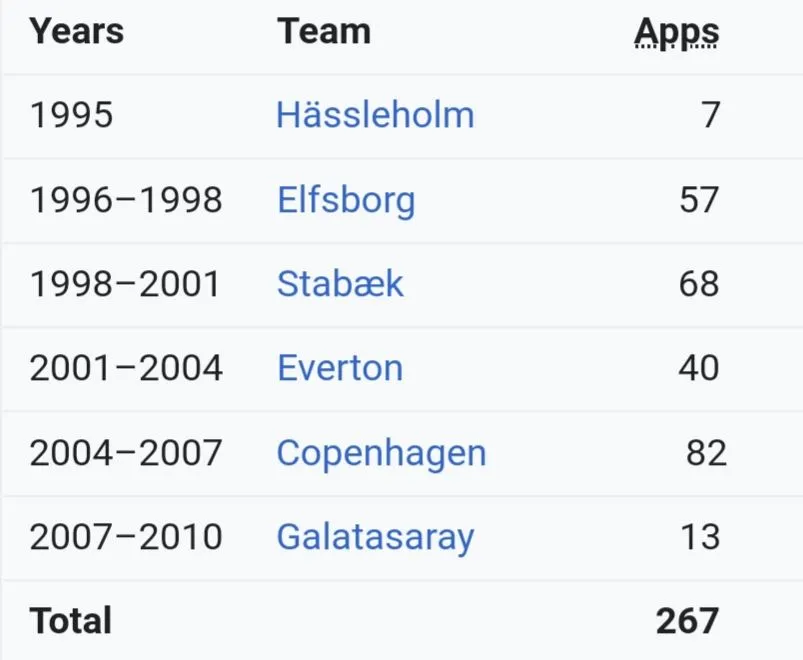Click the 2004–2007 years cell
The width and height of the screenshot is (803, 660).
[x=126, y=453]
